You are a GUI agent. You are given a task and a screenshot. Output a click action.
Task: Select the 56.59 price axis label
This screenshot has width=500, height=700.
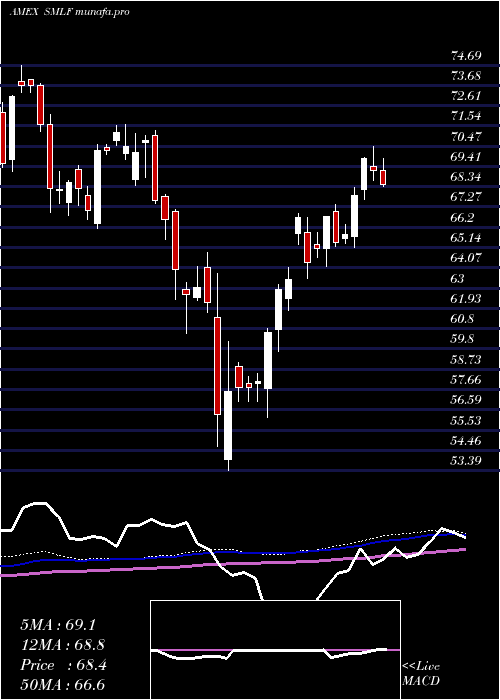click(466, 400)
